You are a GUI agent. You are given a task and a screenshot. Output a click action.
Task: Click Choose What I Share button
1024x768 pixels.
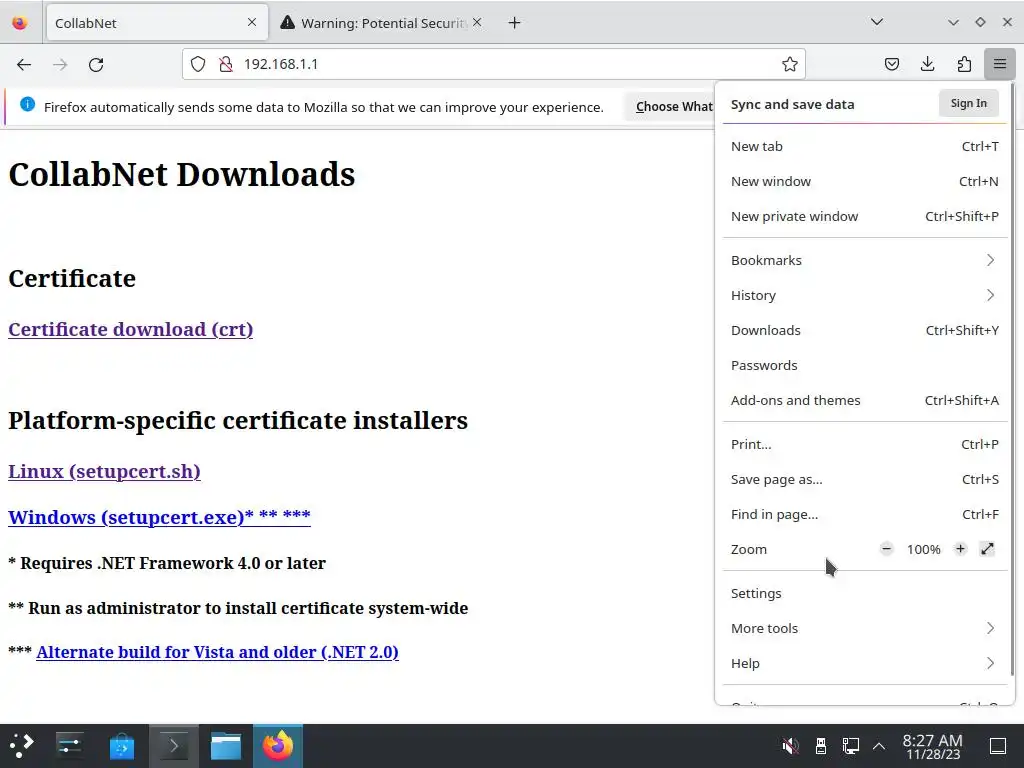tap(670, 106)
